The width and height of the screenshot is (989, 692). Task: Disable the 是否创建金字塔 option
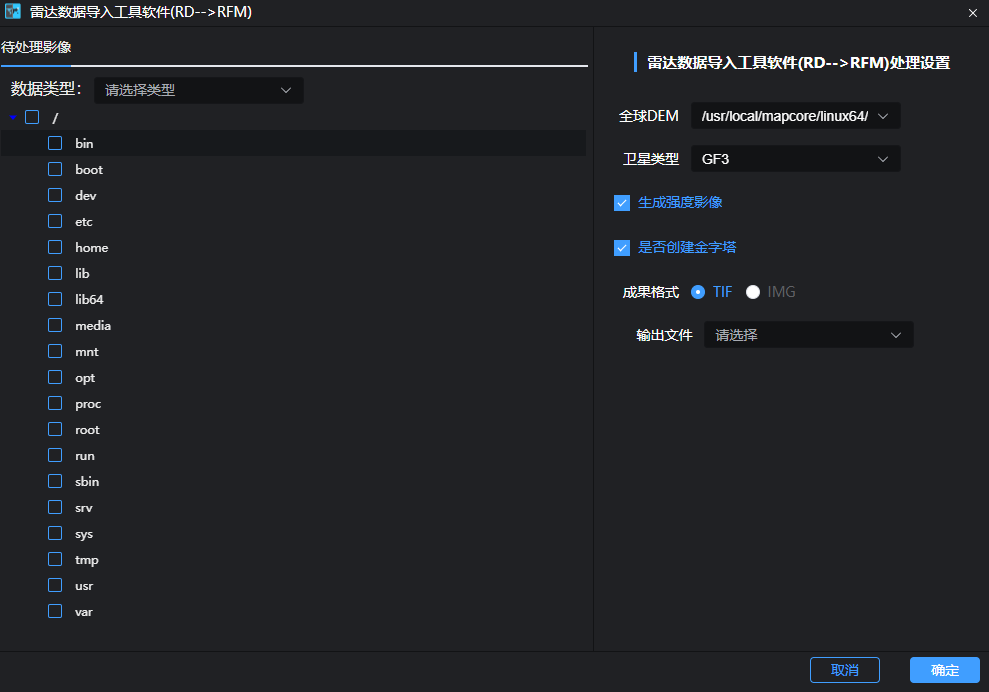click(621, 248)
